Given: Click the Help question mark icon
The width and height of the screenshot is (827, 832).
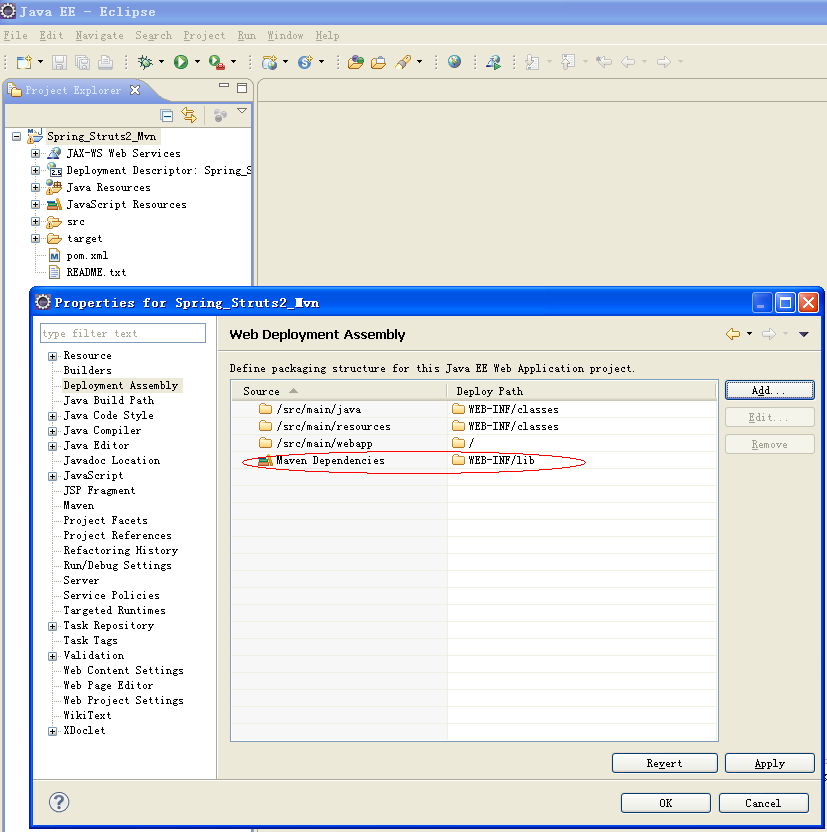Looking at the screenshot, I should [x=59, y=802].
